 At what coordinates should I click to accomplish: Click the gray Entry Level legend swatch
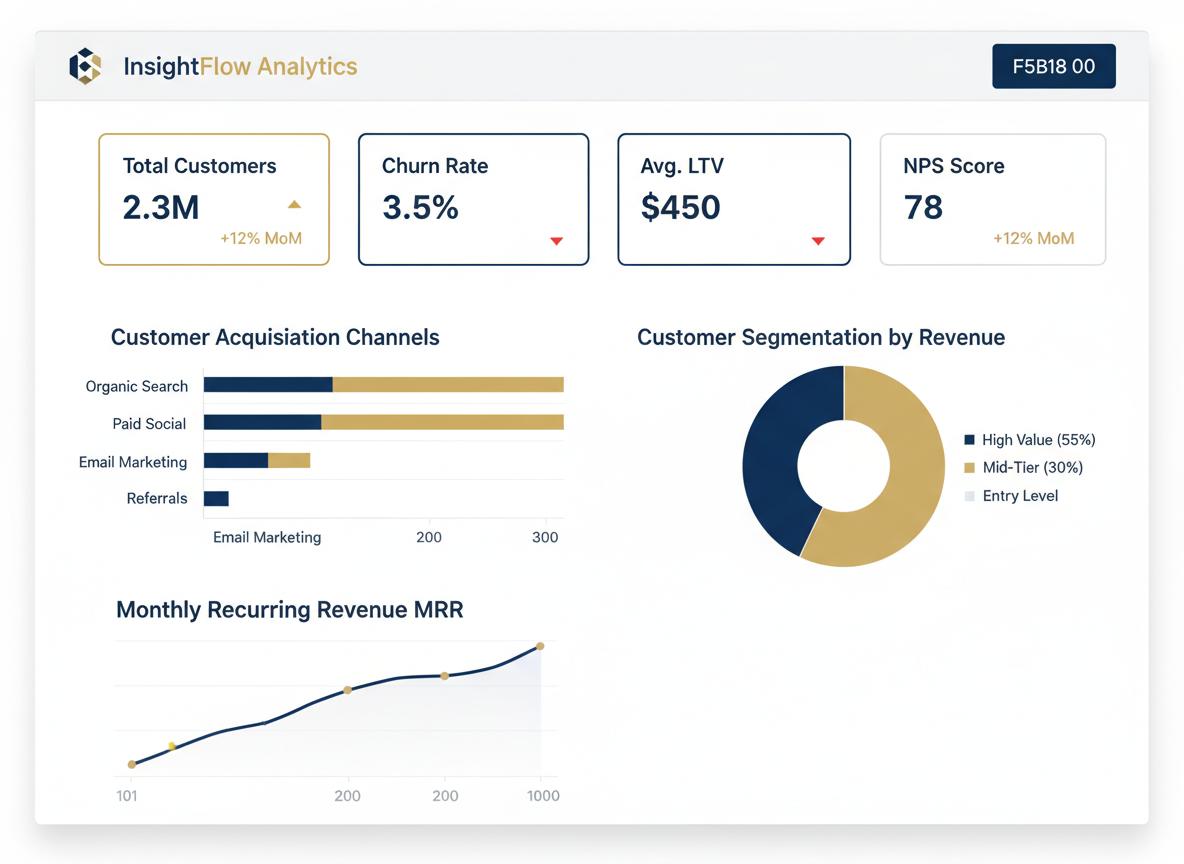click(970, 496)
